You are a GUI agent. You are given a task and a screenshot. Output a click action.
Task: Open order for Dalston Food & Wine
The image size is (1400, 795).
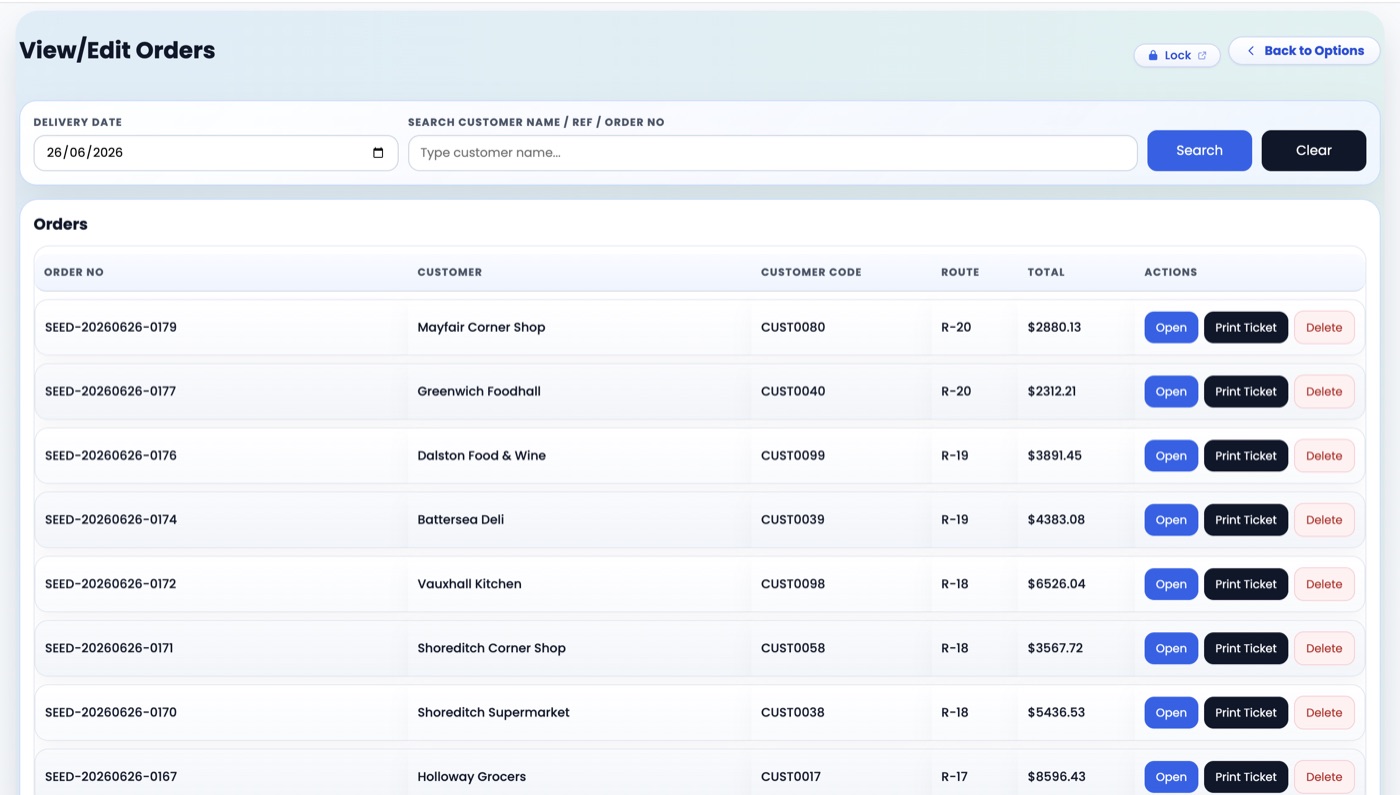[1171, 456]
